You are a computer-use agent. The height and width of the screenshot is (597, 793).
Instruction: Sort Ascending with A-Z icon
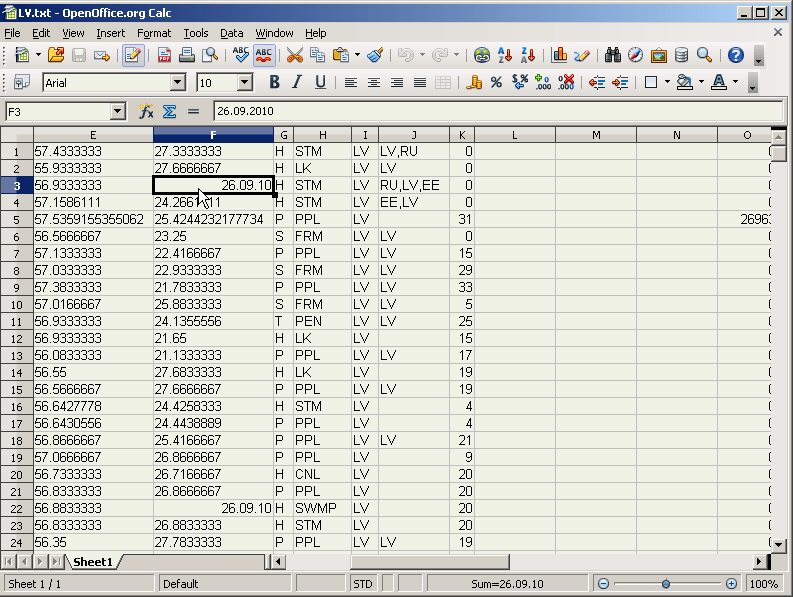[x=505, y=55]
